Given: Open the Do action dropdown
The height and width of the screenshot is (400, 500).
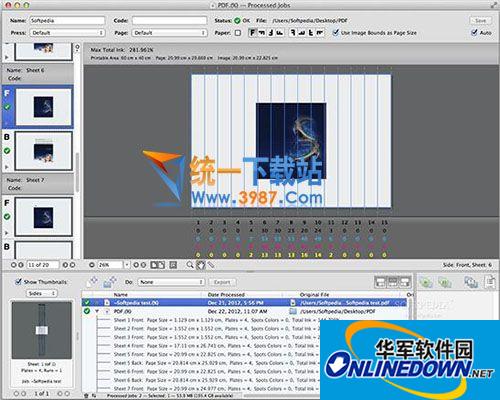Looking at the screenshot, I should [171, 282].
